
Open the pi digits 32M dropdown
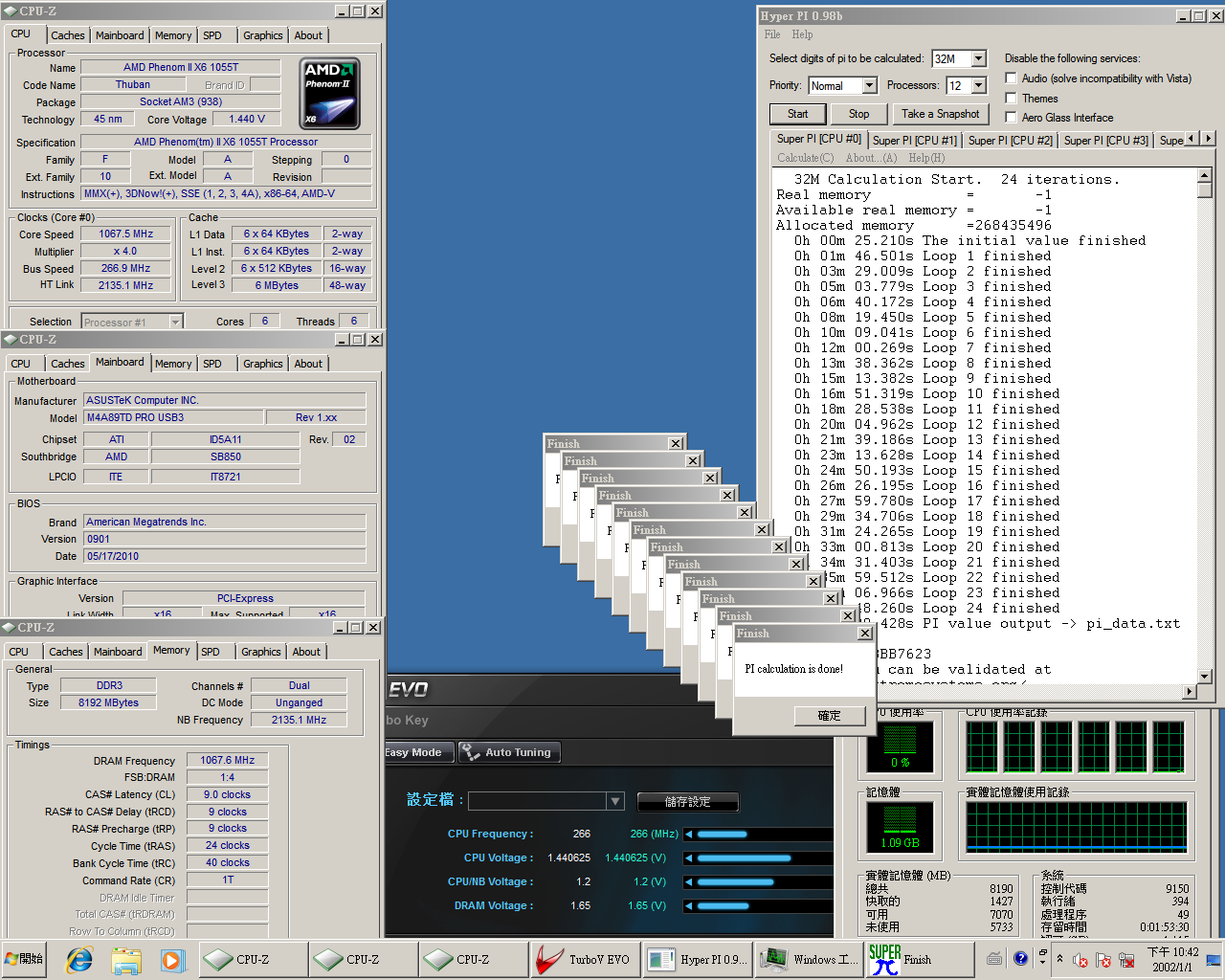click(x=978, y=58)
